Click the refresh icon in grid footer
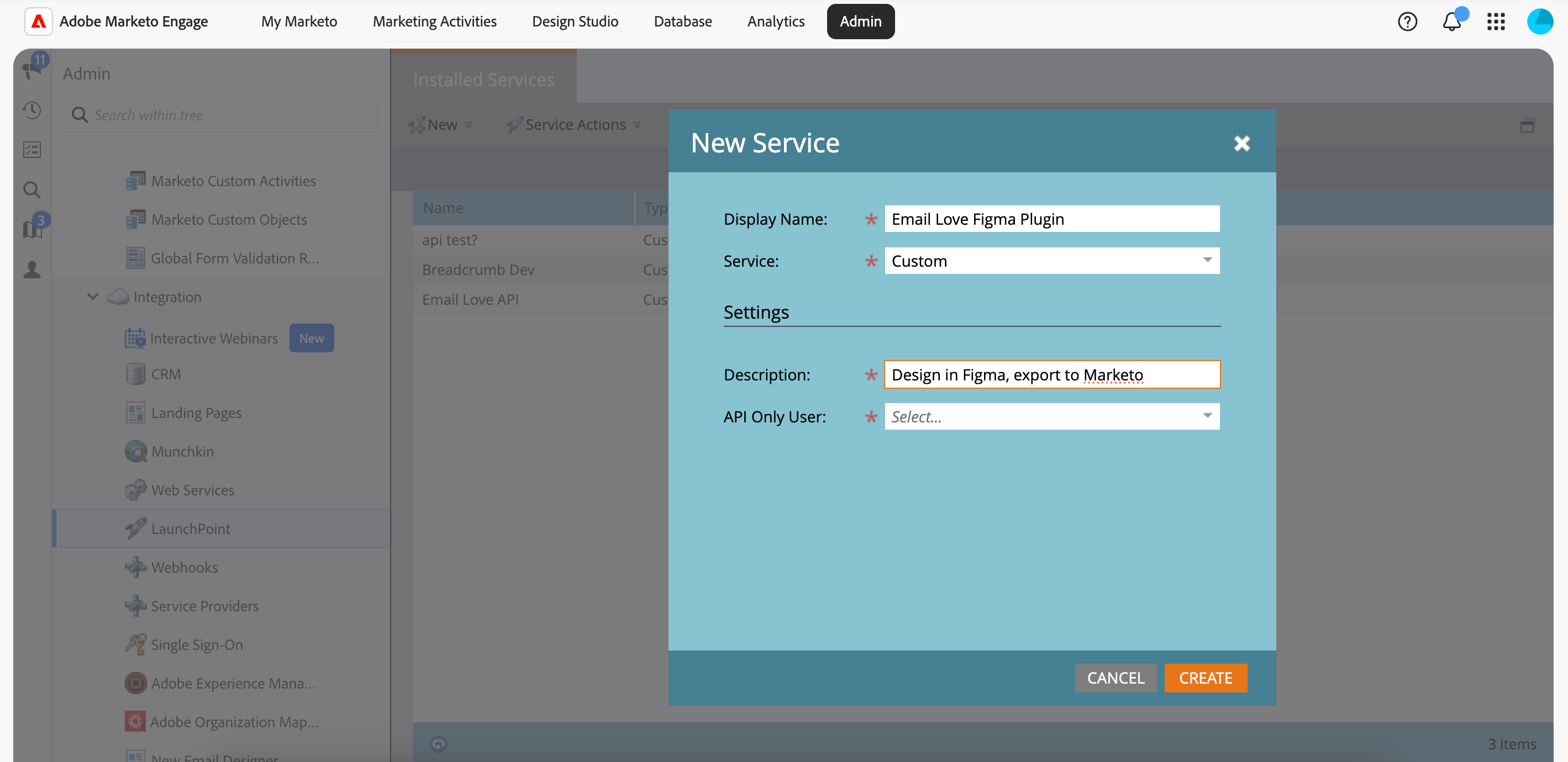The image size is (1568, 762). (438, 744)
